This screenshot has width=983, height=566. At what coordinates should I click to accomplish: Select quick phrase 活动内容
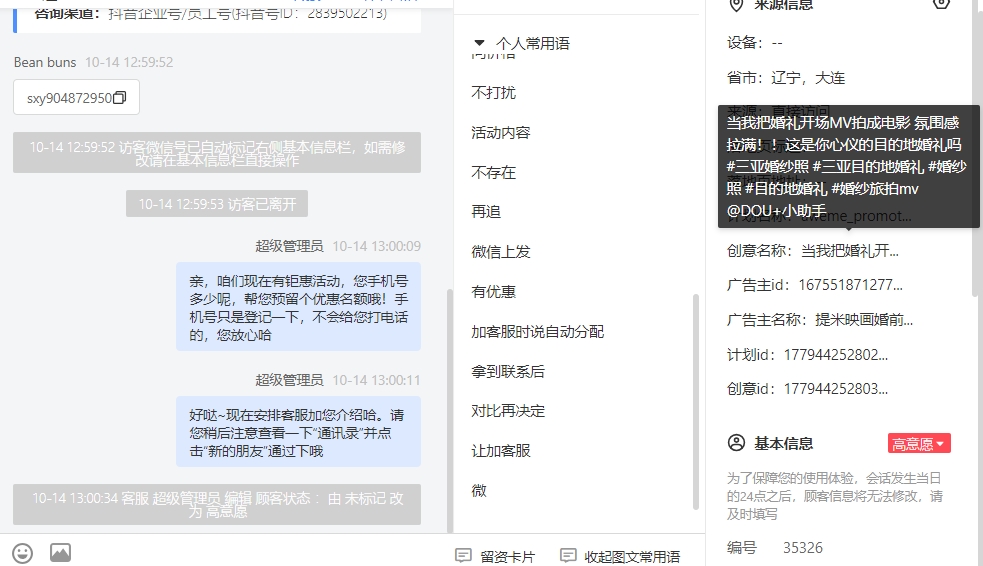501,133
